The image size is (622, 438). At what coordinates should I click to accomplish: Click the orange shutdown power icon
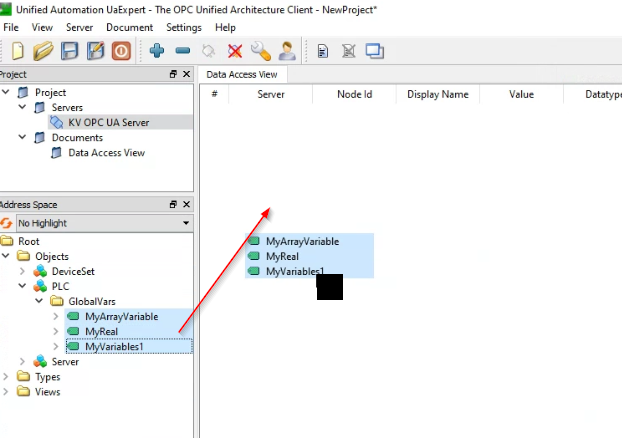pos(121,51)
